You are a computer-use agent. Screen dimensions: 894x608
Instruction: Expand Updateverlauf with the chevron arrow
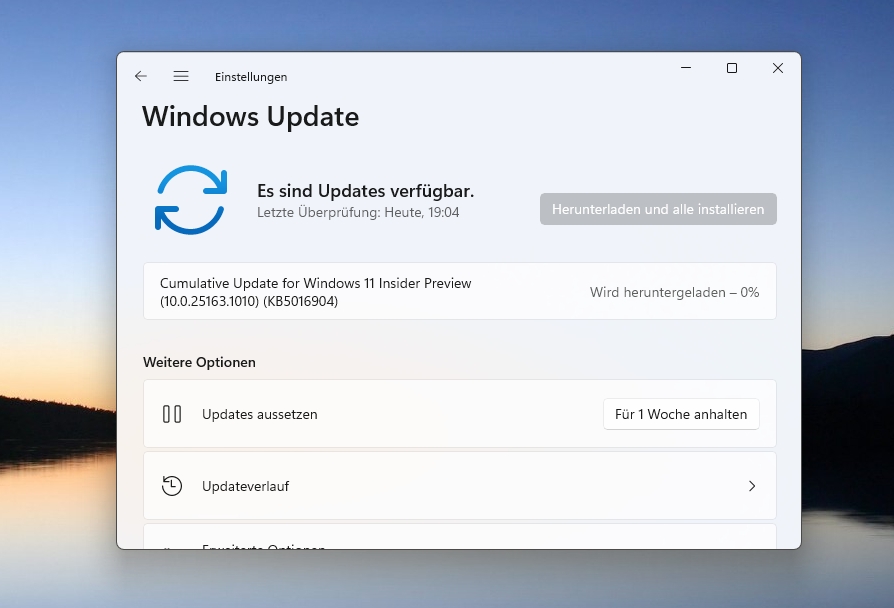coord(752,486)
